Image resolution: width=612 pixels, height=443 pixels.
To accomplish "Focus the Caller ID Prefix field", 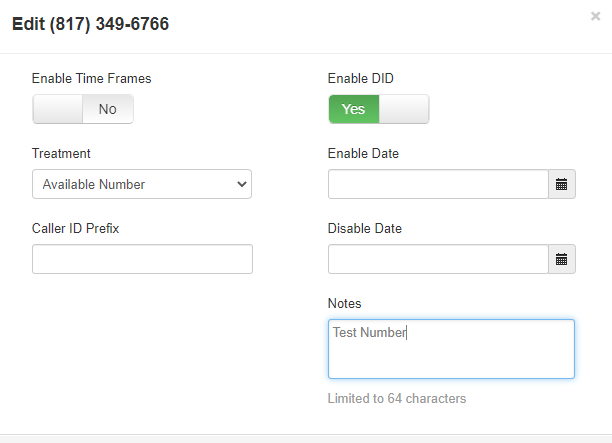I will click(142, 259).
